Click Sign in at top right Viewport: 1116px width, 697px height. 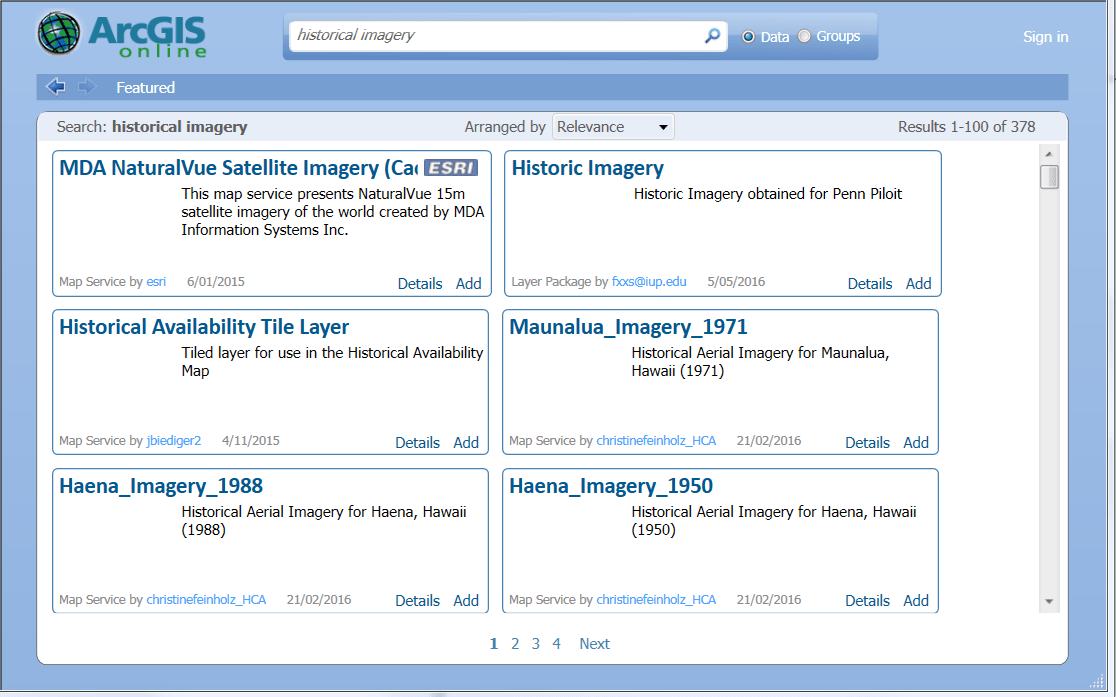click(1045, 37)
